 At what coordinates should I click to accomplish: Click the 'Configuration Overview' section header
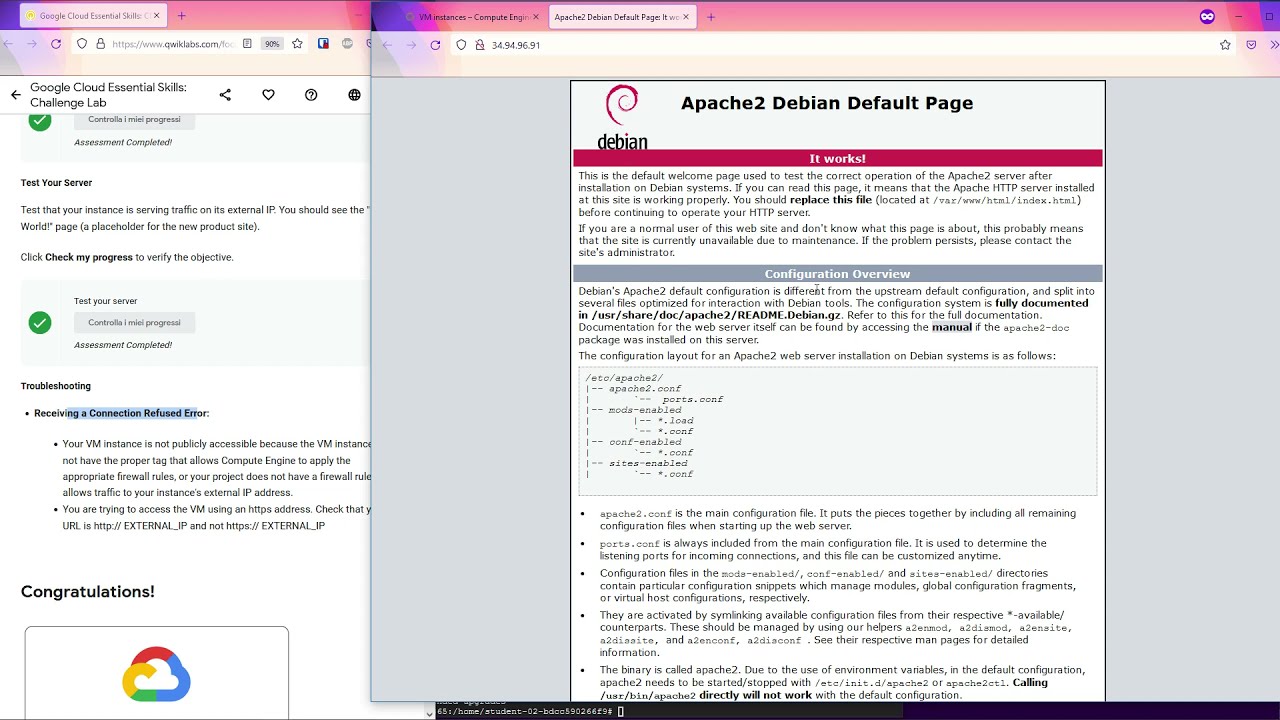(x=837, y=274)
